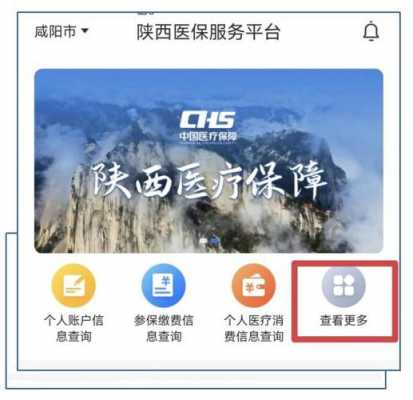
Task: Click the 查看更多 text label
Action: point(344,321)
